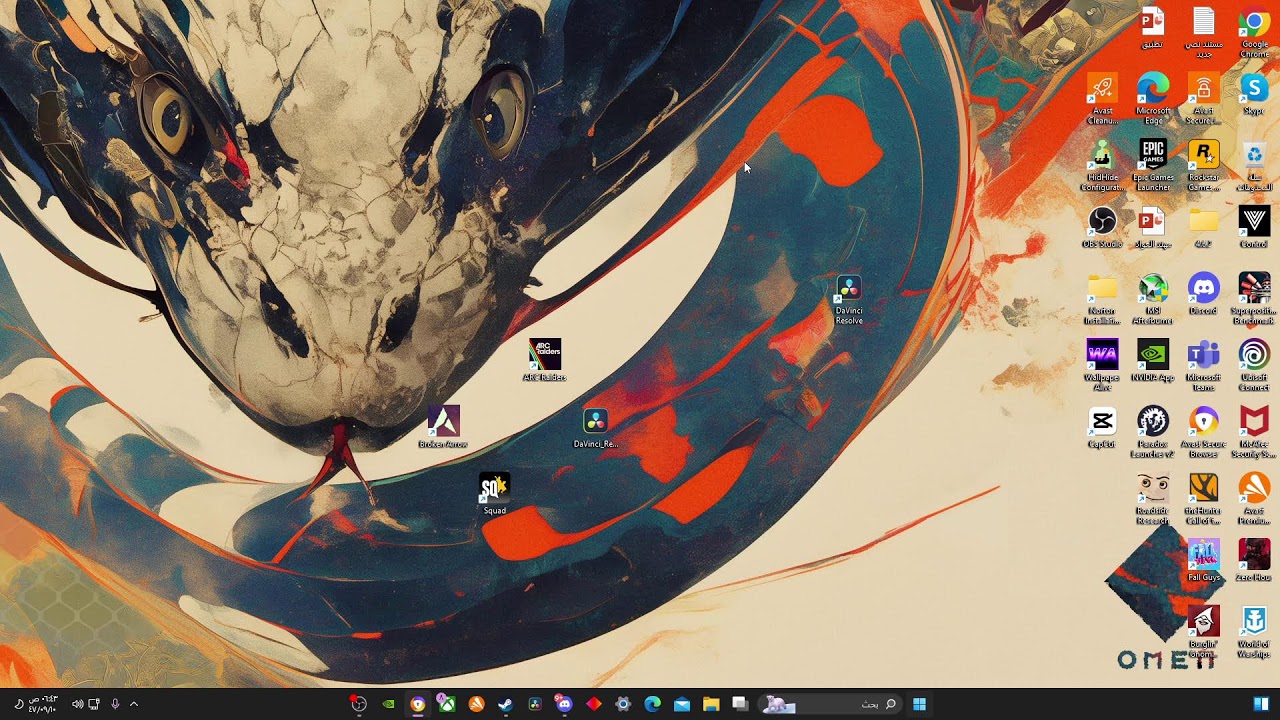Open Task View from the taskbar

740,704
